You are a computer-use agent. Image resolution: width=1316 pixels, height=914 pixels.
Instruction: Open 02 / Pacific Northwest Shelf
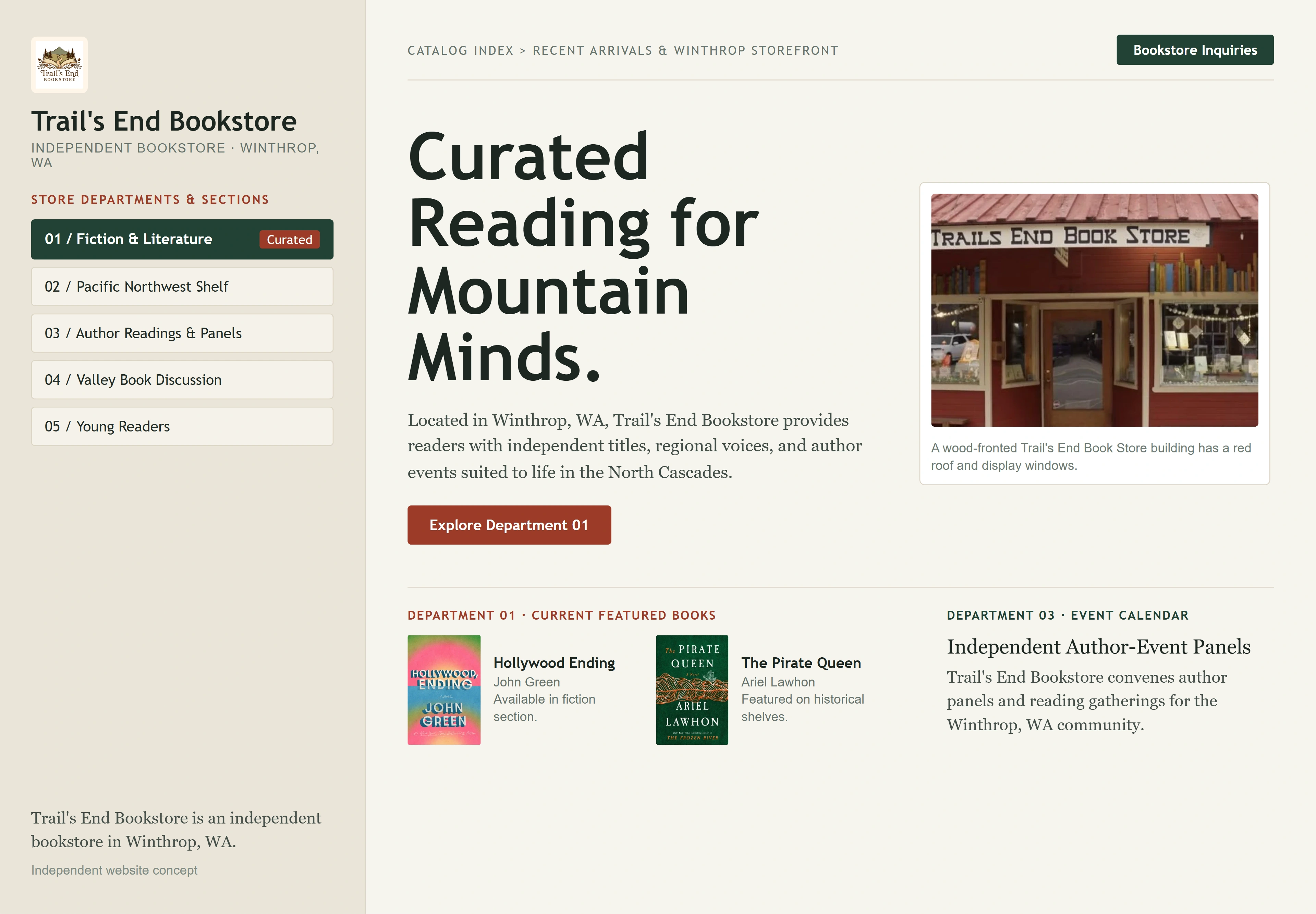[x=182, y=287]
